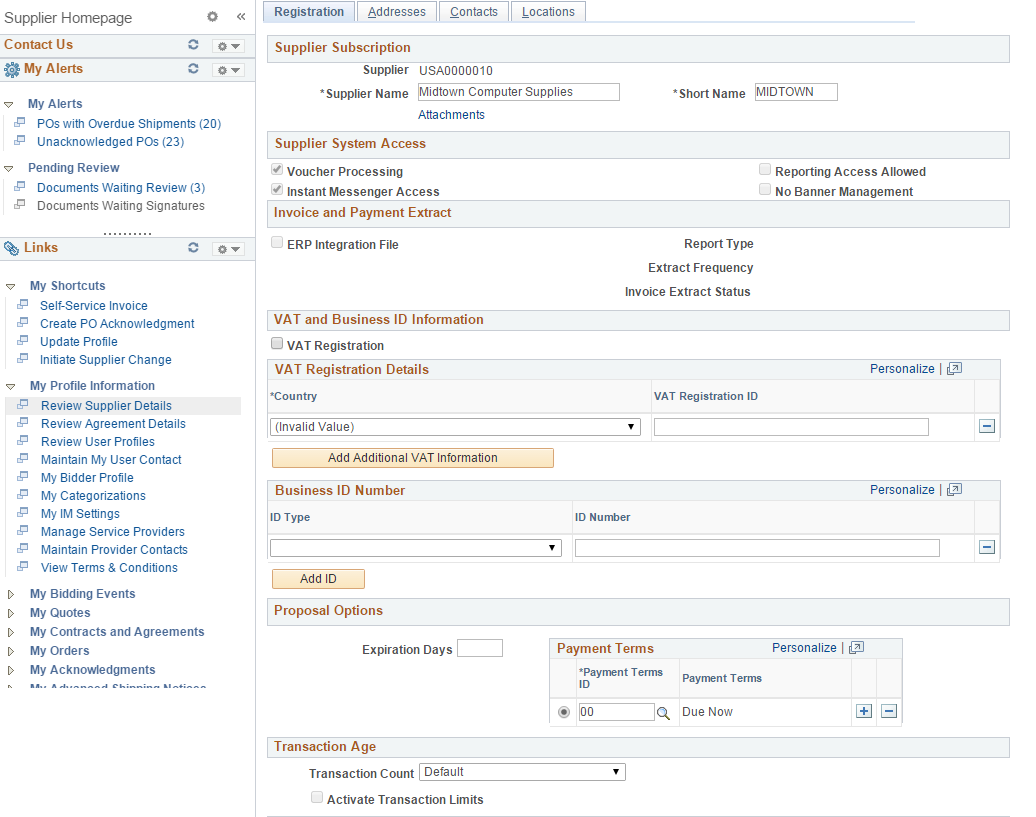The width and height of the screenshot is (1036, 817).
Task: Toggle Instant Messenger Access checkbox
Action: pyautogui.click(x=277, y=190)
